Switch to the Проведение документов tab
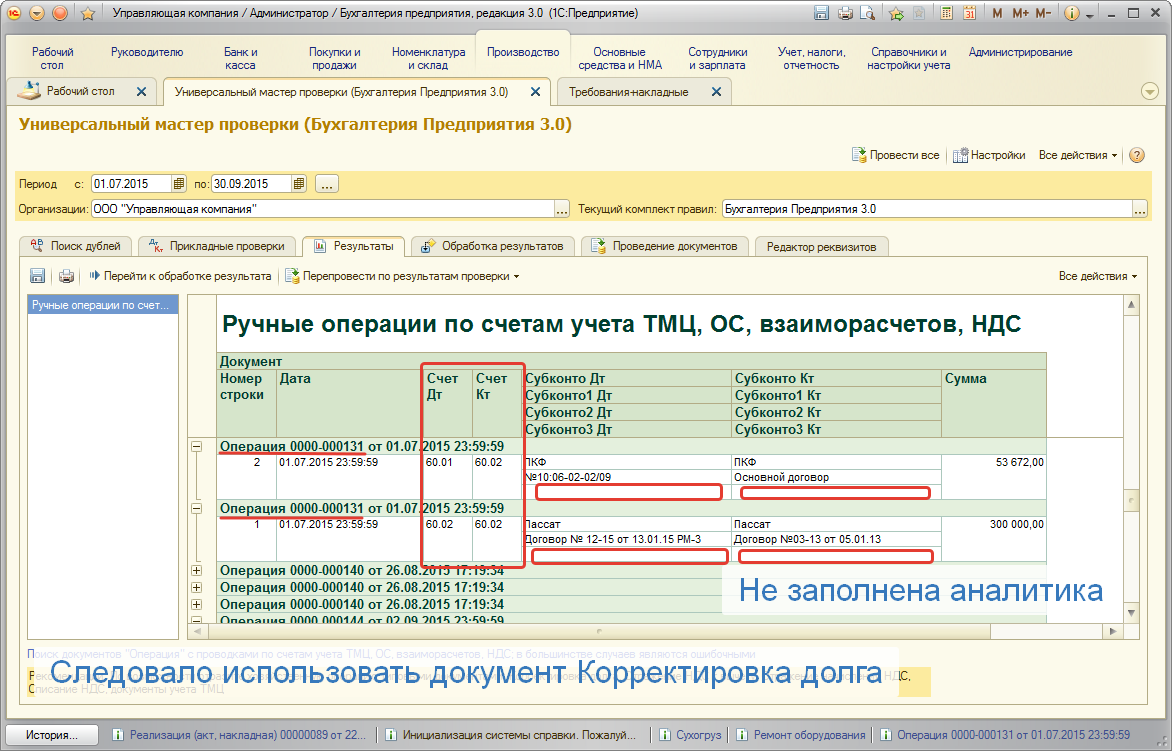Screen dimensions: 1172x751 (x=664, y=246)
